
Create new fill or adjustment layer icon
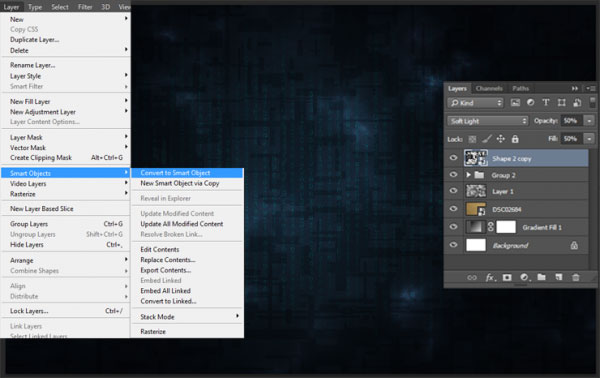(525, 277)
